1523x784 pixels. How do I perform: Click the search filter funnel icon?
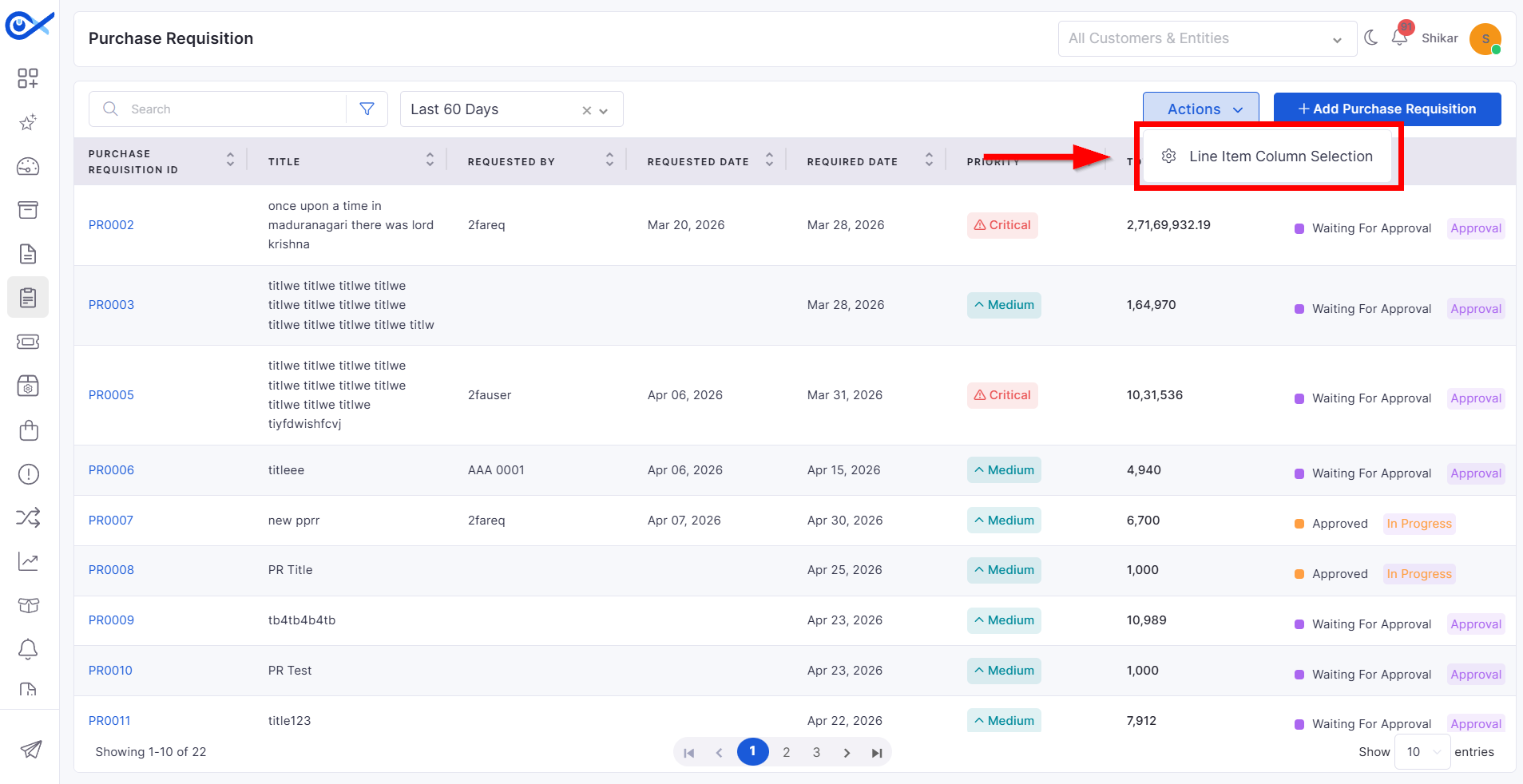[367, 109]
